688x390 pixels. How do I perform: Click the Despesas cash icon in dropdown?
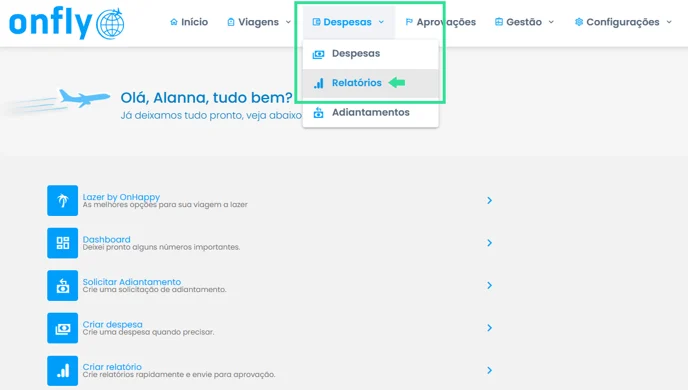click(319, 54)
